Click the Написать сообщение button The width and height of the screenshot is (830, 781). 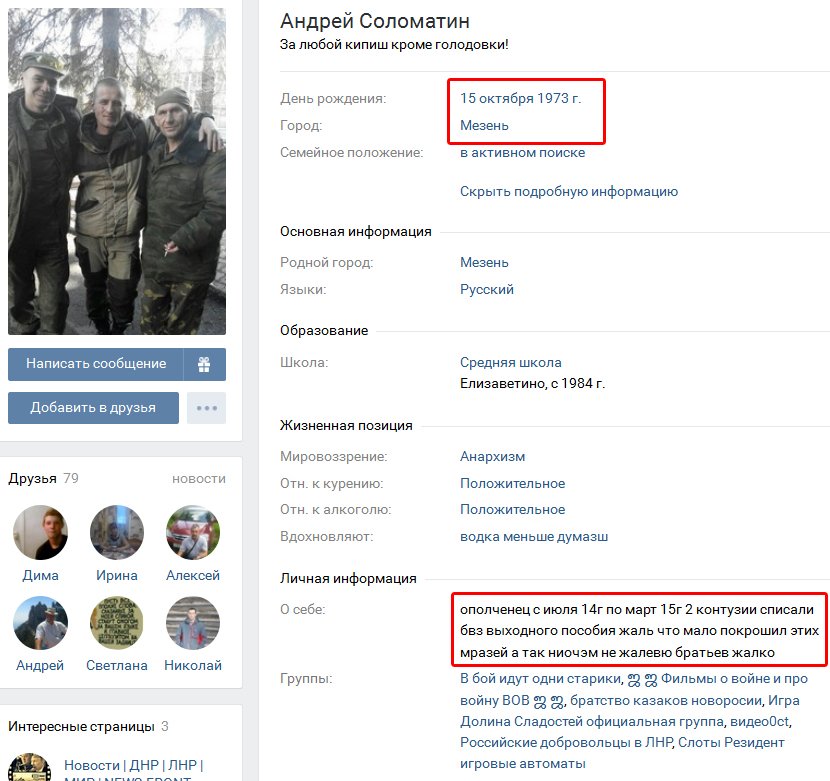click(x=96, y=364)
